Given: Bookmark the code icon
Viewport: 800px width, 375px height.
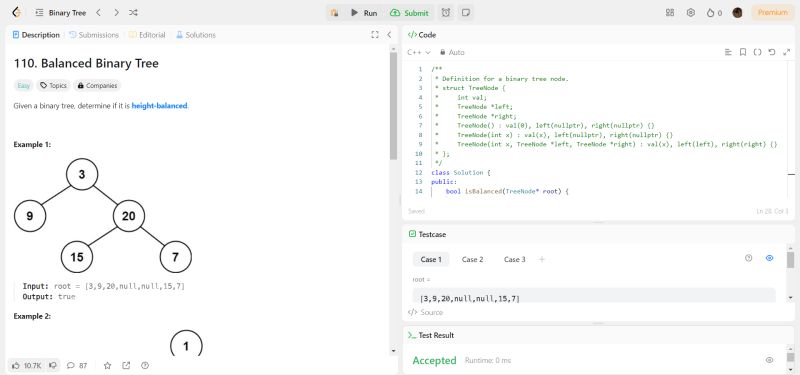Looking at the screenshot, I should coord(743,52).
